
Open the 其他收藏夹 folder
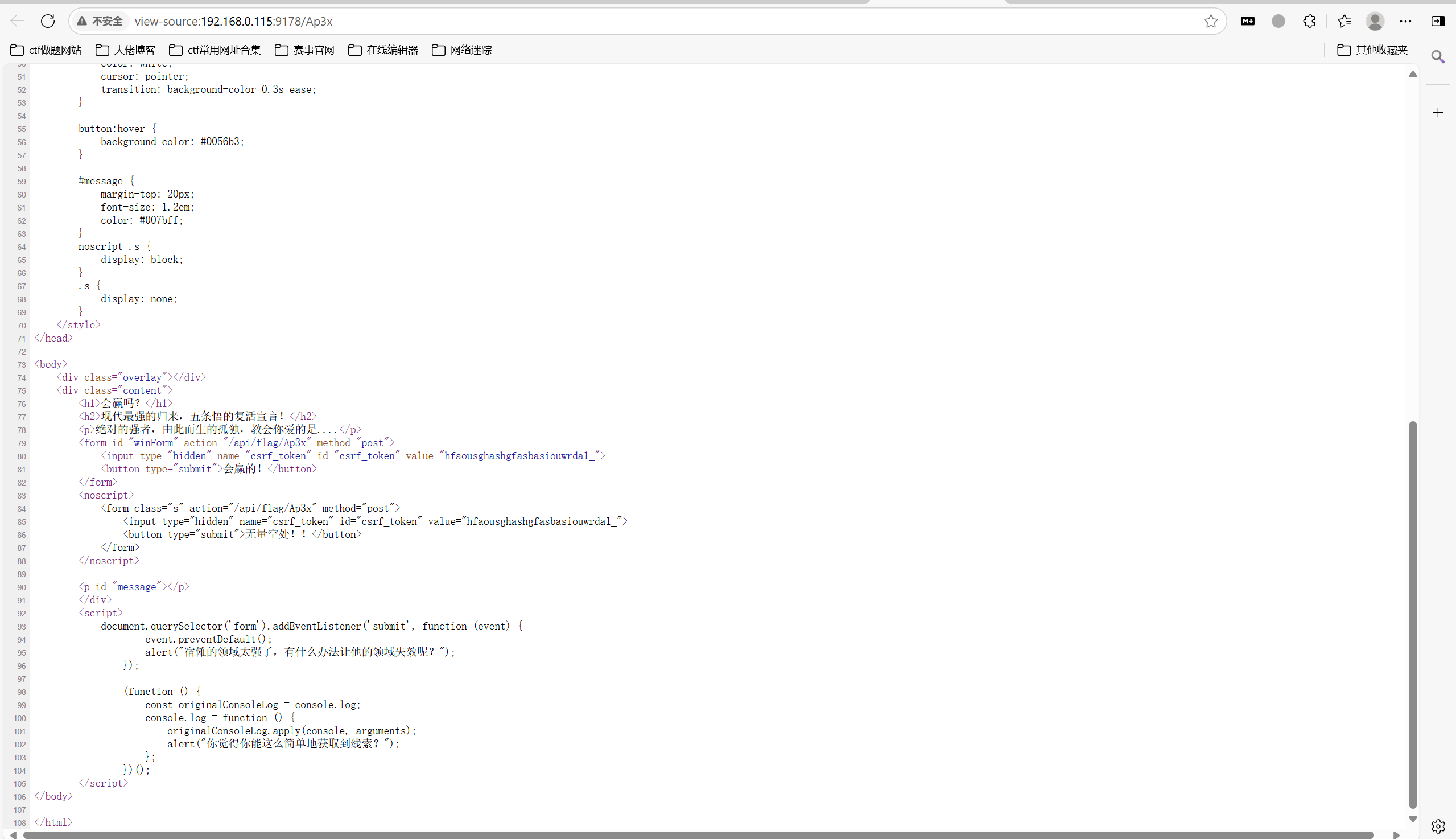1372,50
